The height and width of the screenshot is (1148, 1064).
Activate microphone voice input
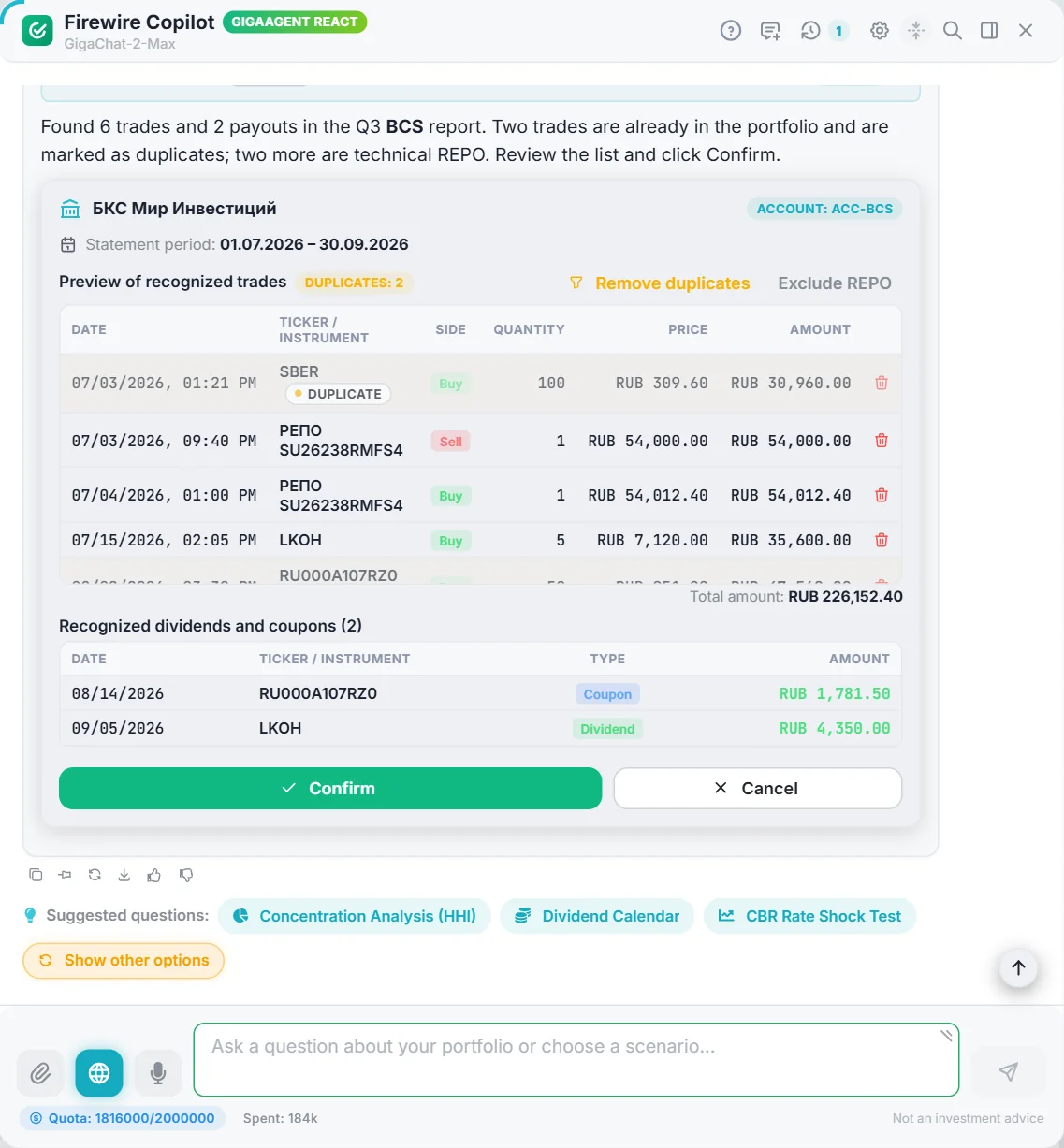pos(158,1072)
